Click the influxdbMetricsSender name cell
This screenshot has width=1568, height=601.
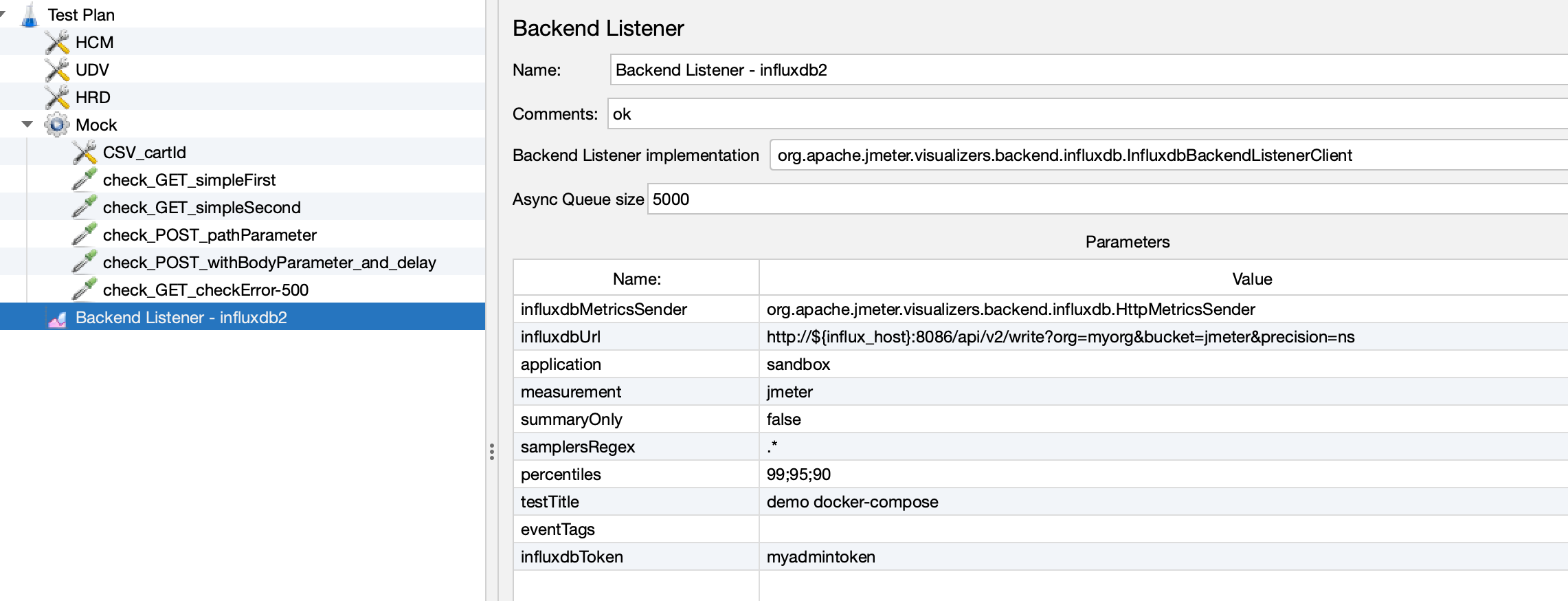point(636,309)
